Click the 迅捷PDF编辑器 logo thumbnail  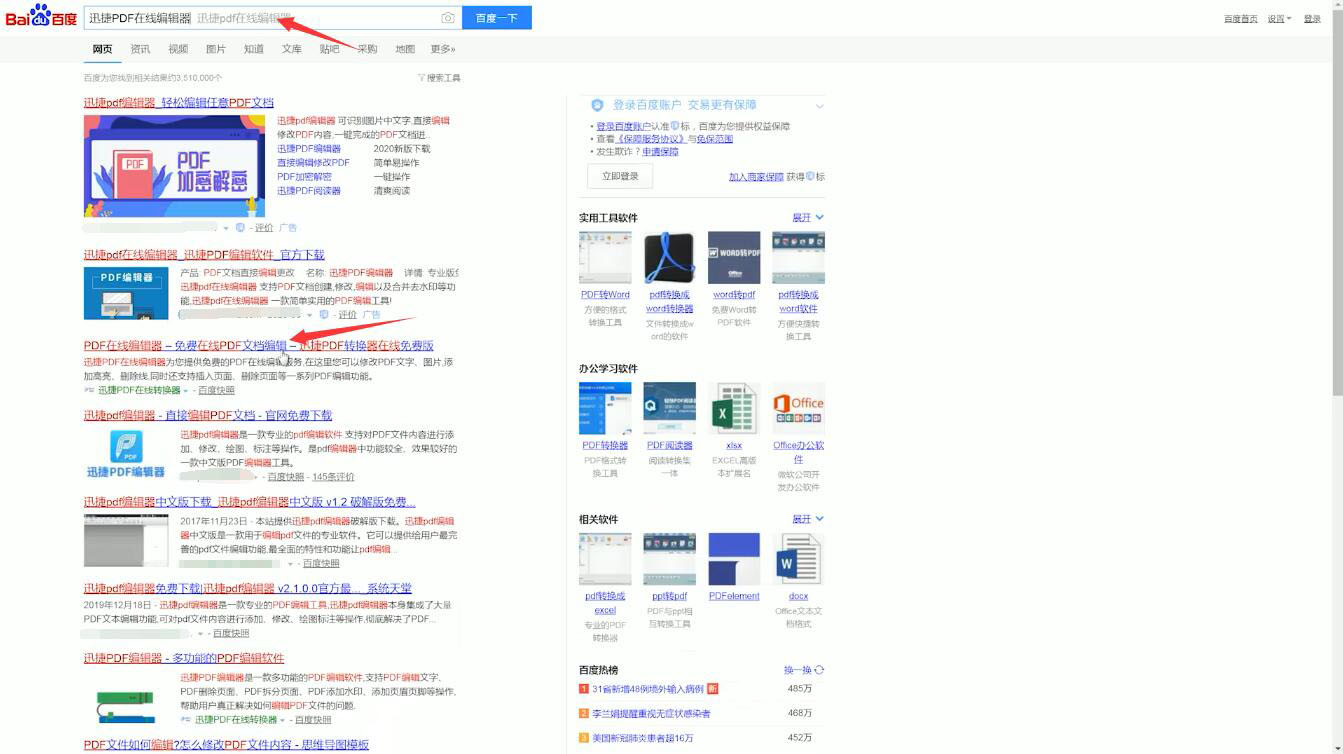(125, 454)
